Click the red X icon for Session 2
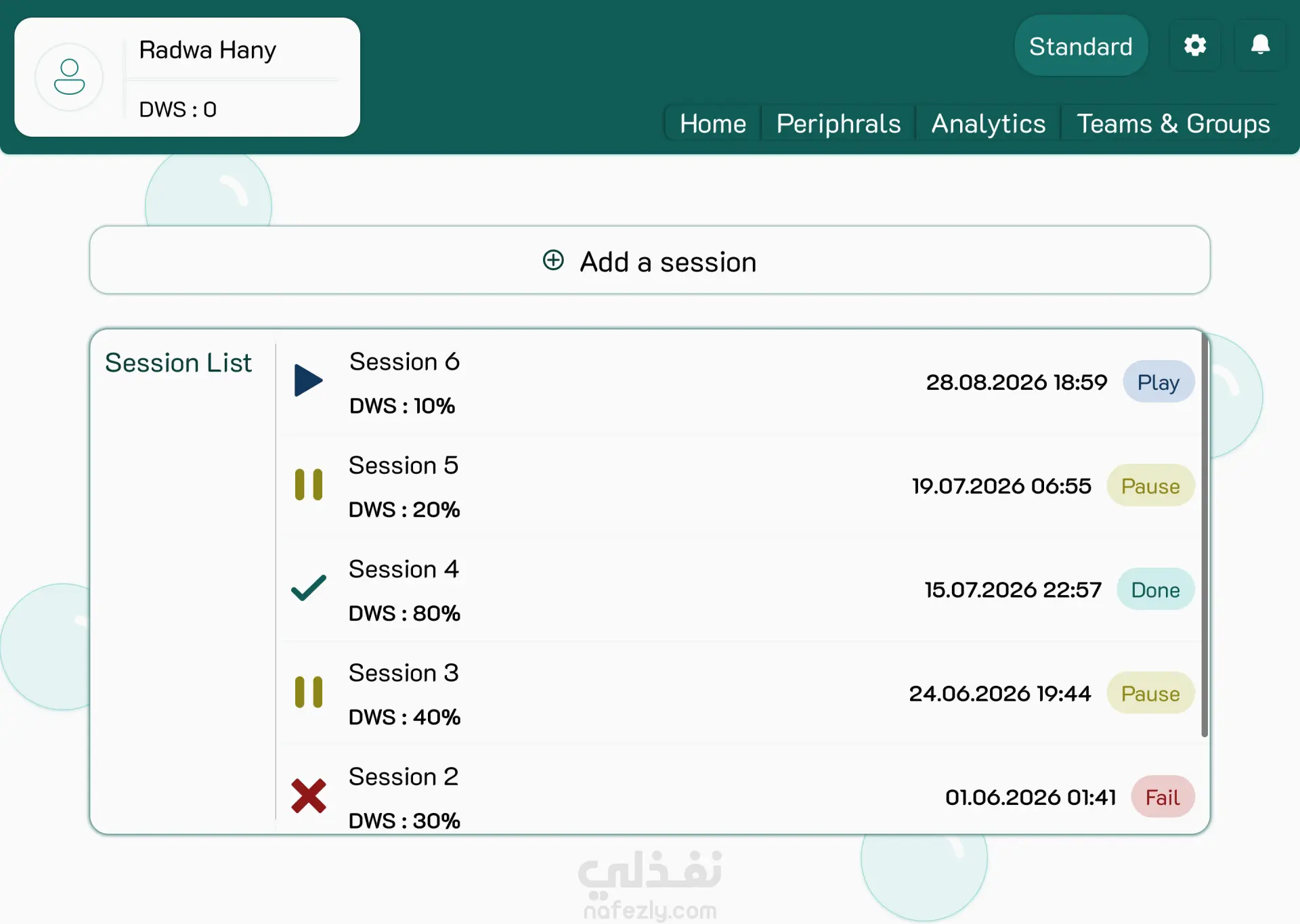 [309, 795]
